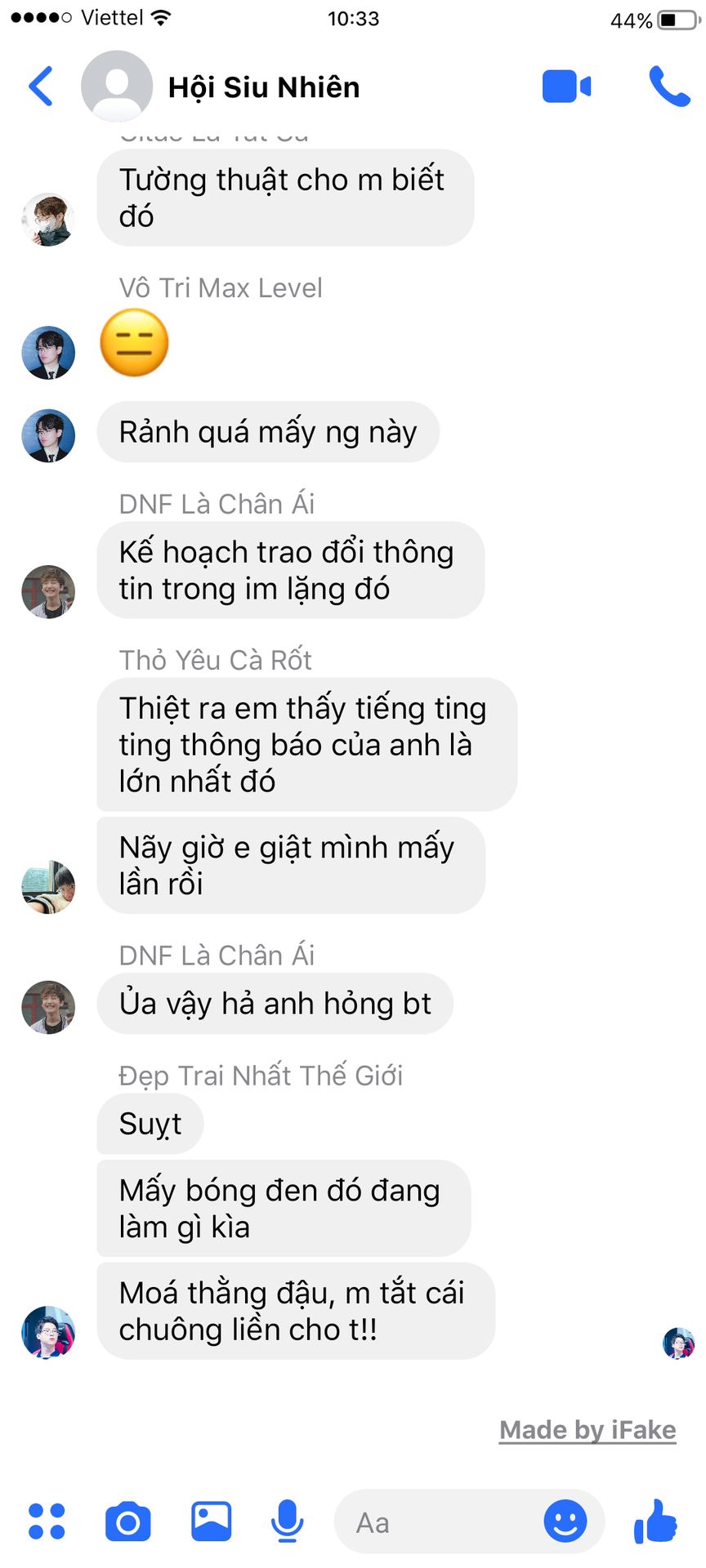
Task: Open the Hội Siu Nhiên group name header
Action: coord(264,87)
